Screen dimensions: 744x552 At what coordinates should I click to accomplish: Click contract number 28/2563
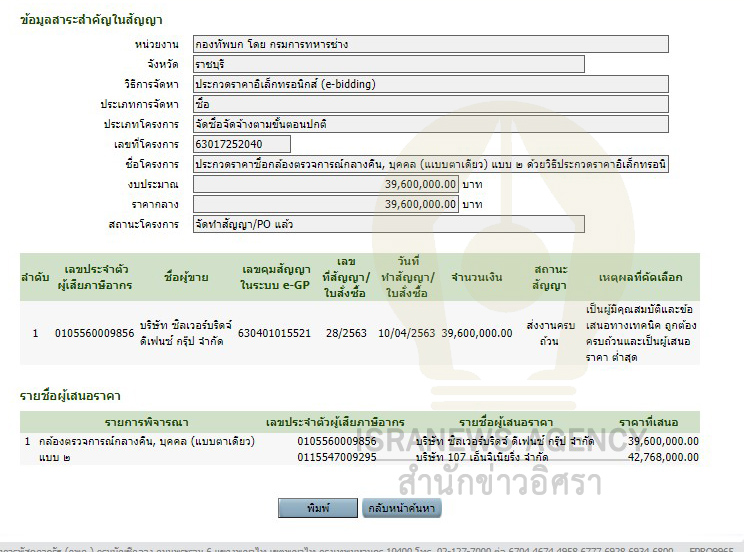[x=346, y=333]
